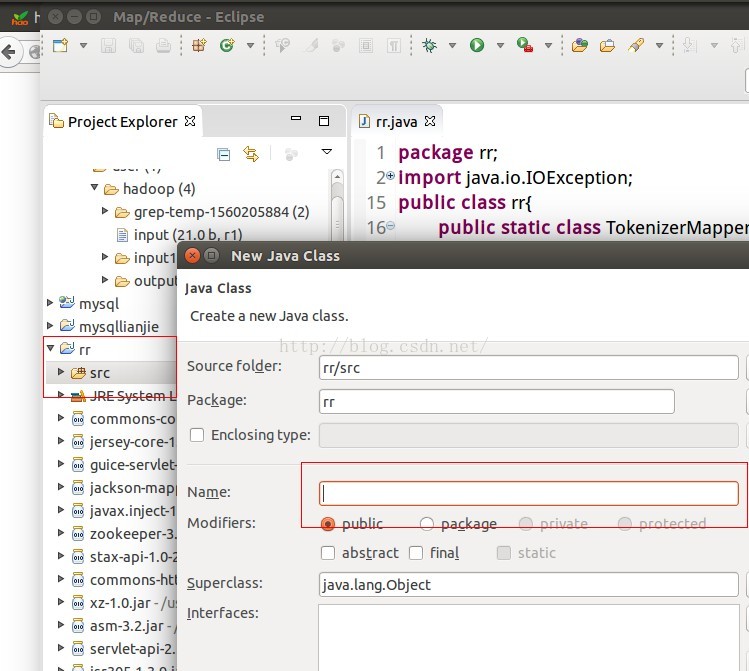The width and height of the screenshot is (749, 671).
Task: Click the New Java Class green icon
Action: [227, 45]
